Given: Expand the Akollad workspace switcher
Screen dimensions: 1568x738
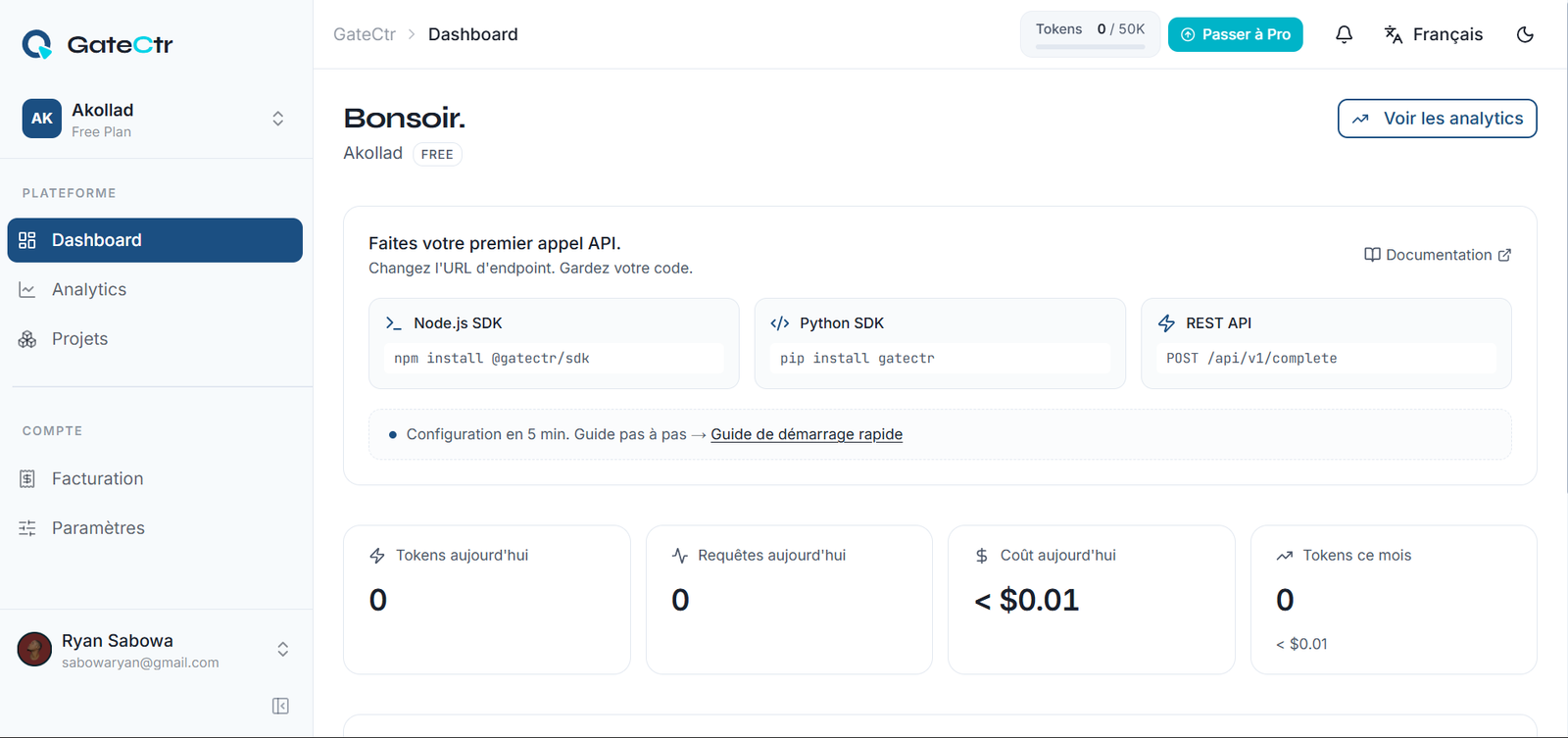Looking at the screenshot, I should 278,119.
